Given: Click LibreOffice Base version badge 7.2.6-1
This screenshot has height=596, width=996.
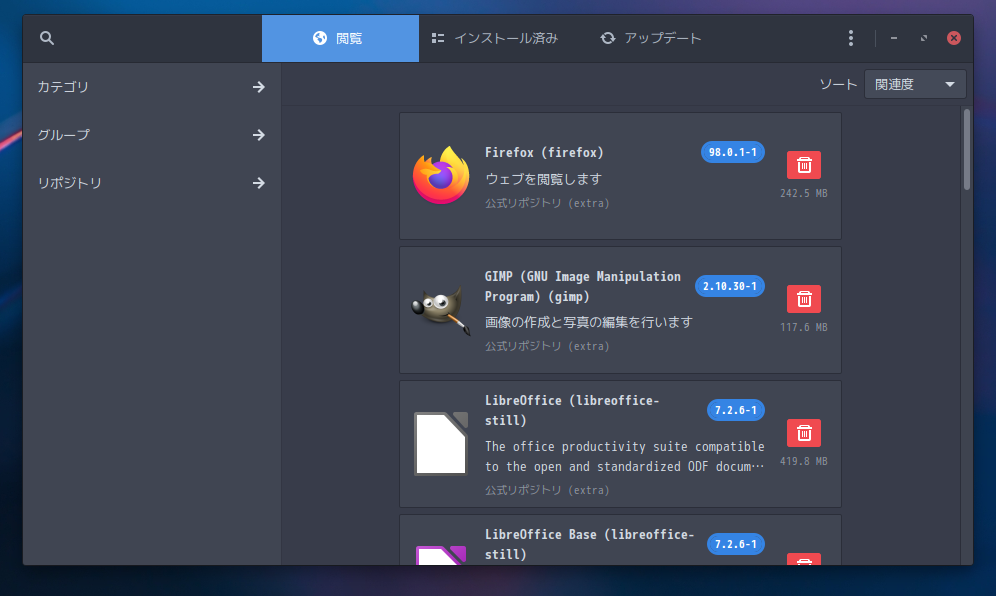Looking at the screenshot, I should tap(736, 545).
